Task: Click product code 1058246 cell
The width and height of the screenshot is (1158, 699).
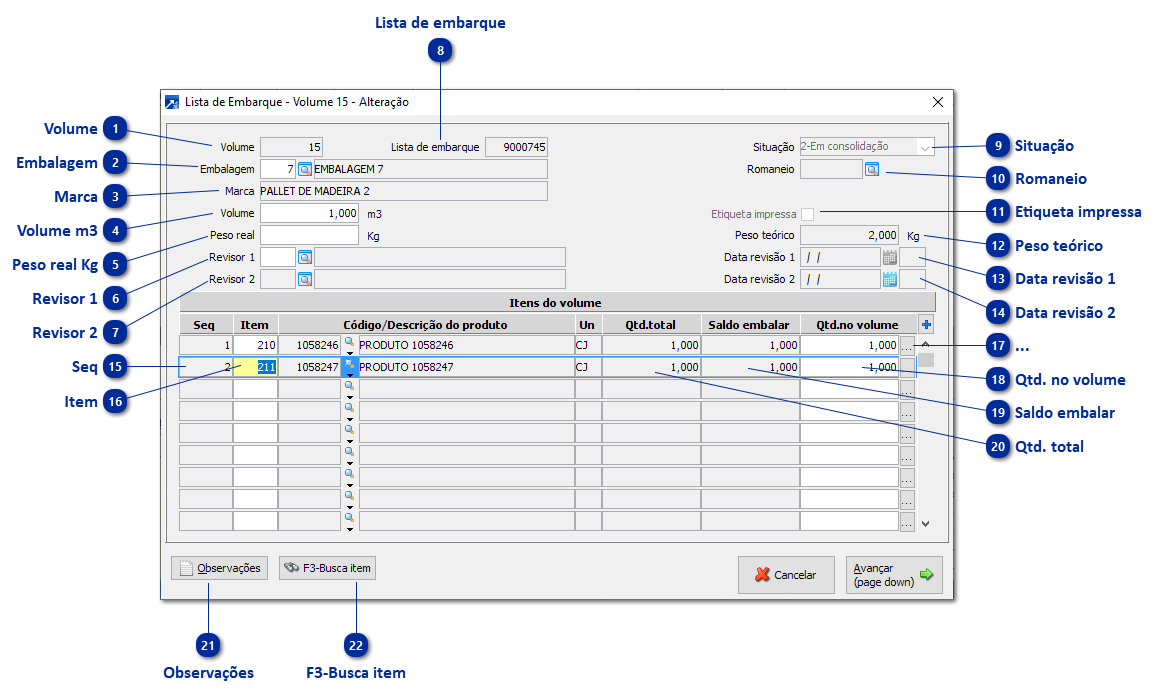Action: point(309,345)
